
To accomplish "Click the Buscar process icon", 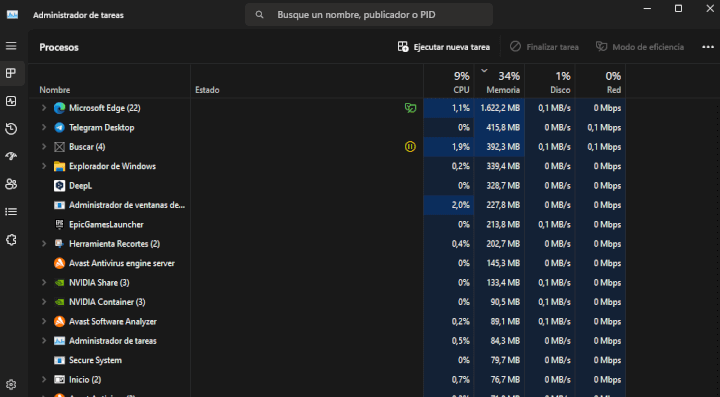I will tap(59, 147).
